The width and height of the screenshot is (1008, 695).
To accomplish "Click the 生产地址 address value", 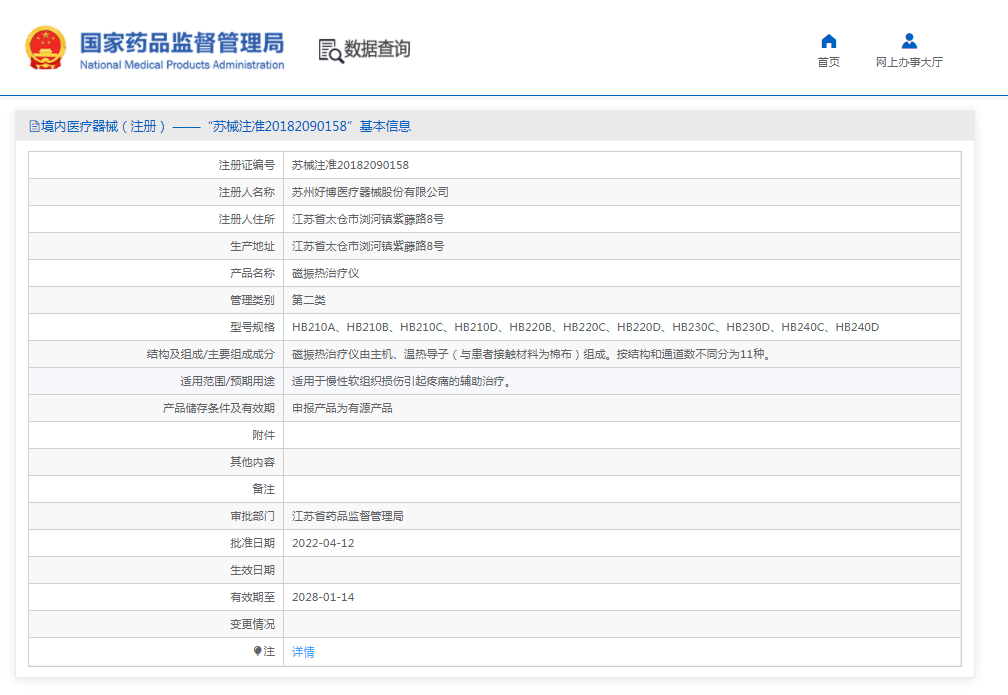I will [368, 246].
